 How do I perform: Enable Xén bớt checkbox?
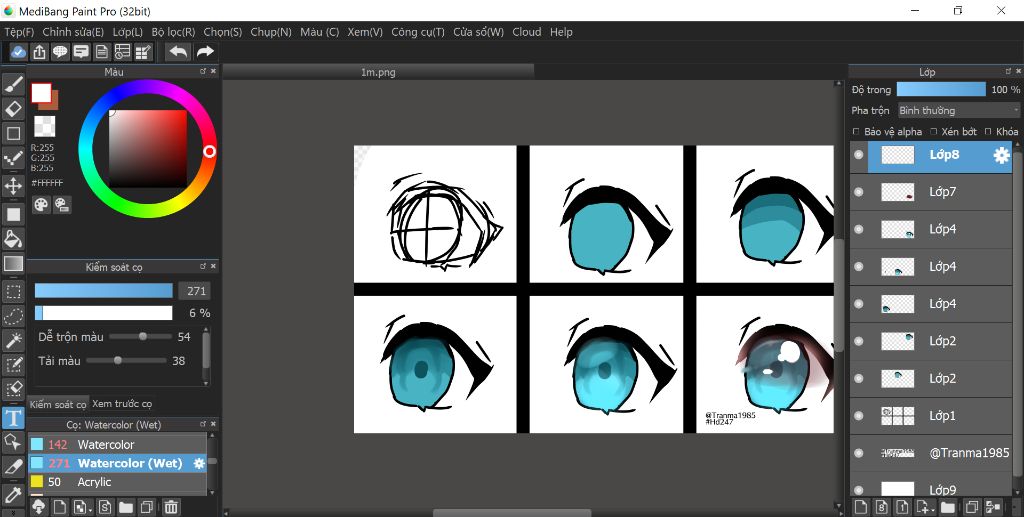[933, 132]
